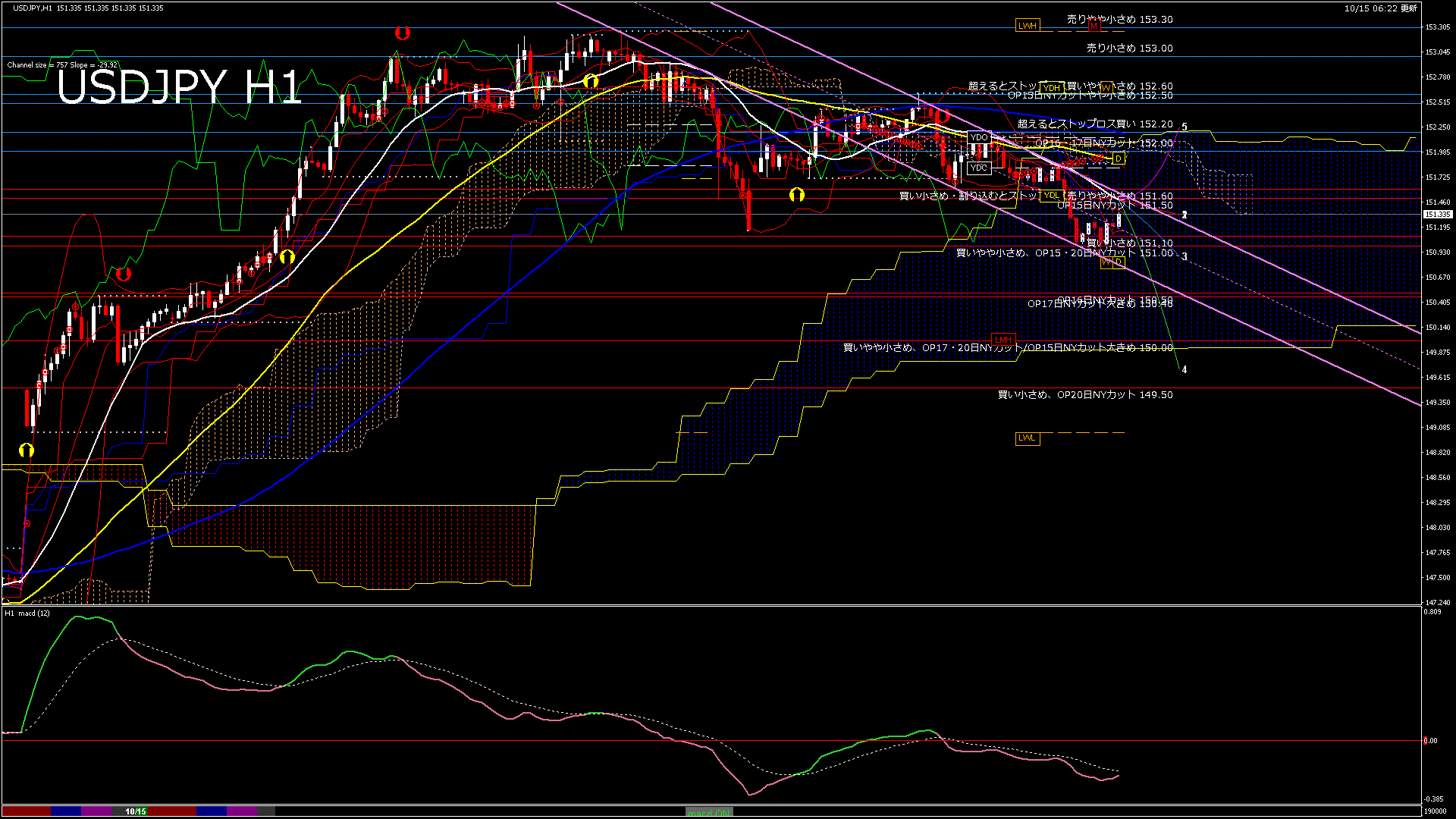1456x819 pixels.
Task: Click the LWH last-week-high label
Action: (1027, 26)
